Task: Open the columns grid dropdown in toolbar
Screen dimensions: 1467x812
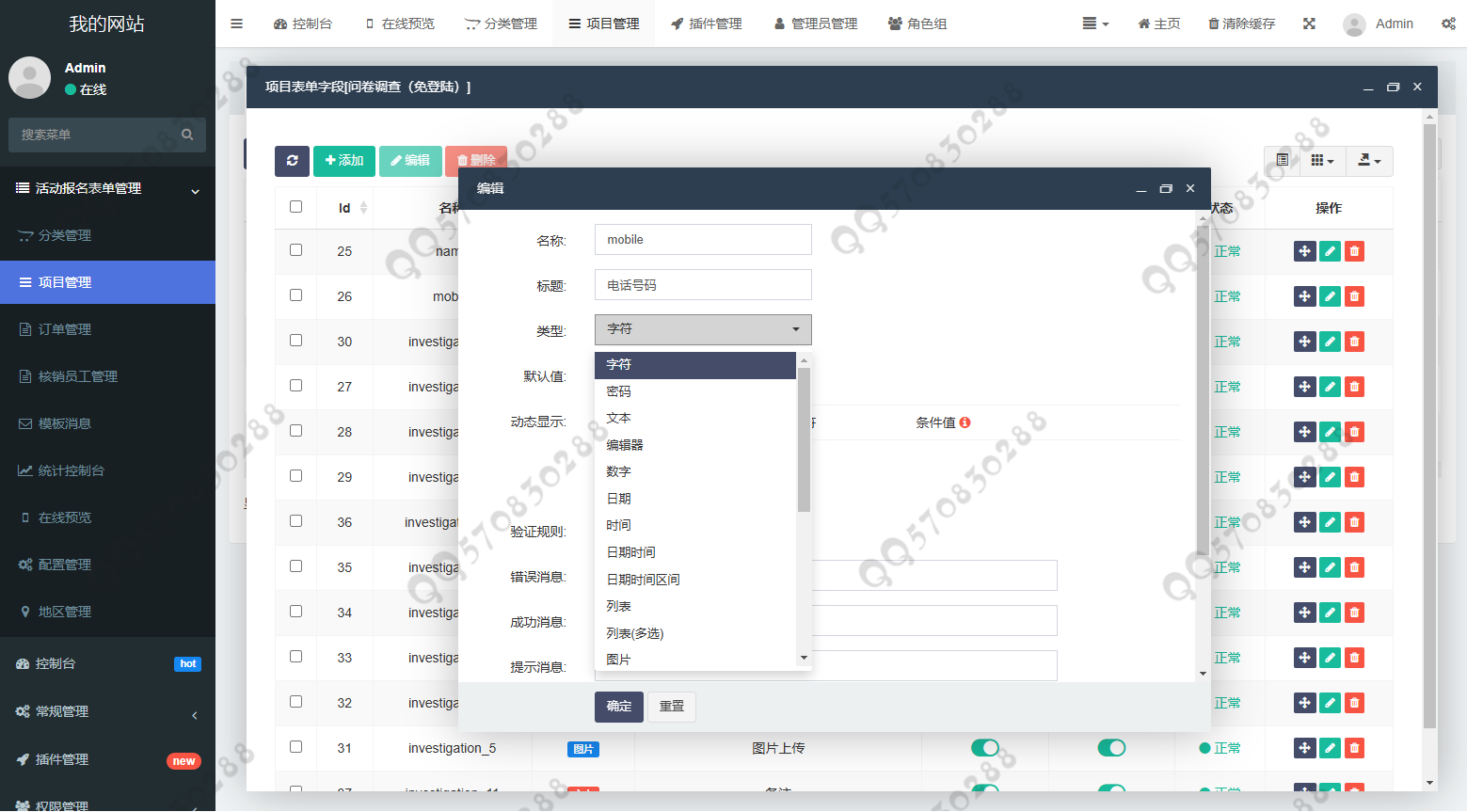Action: pyautogui.click(x=1322, y=161)
